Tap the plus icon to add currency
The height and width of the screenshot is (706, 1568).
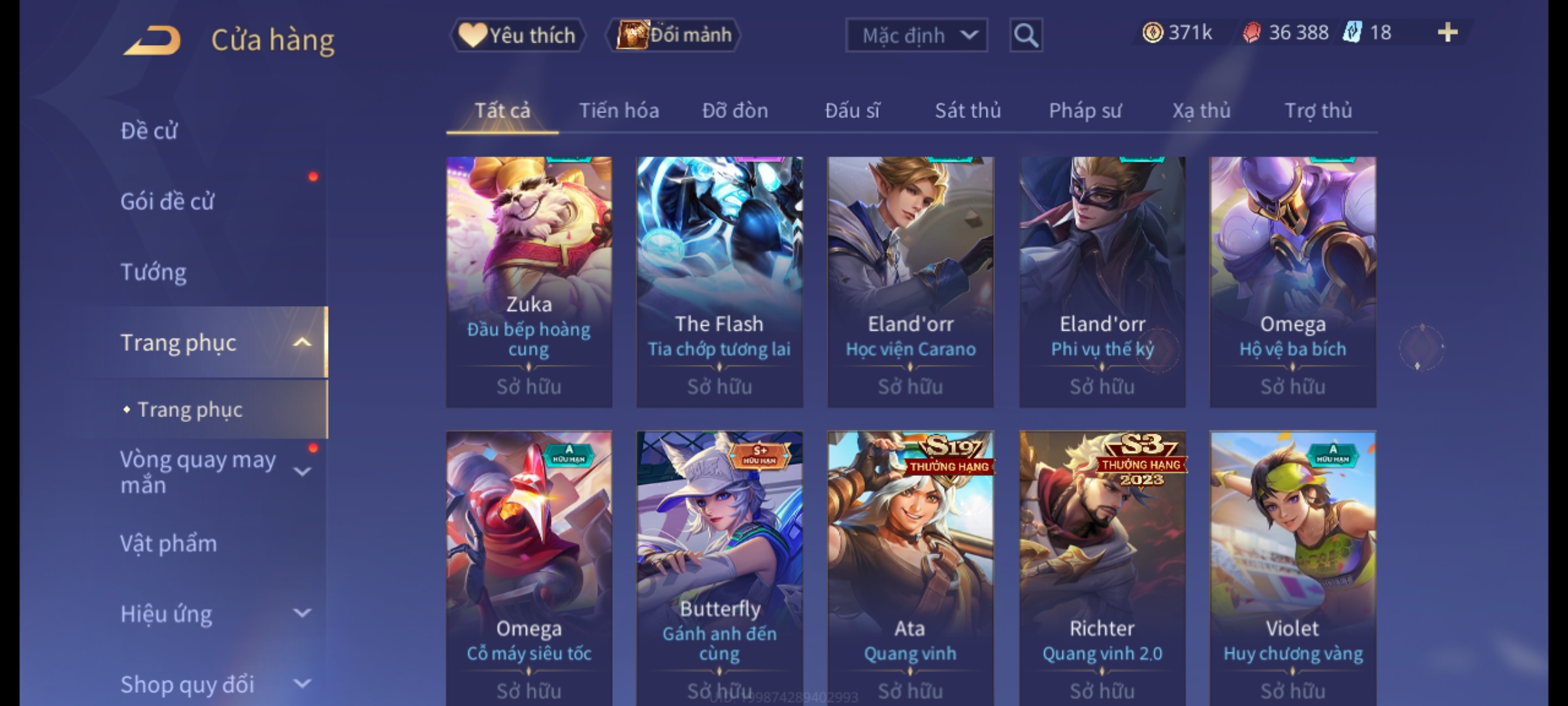coord(1448,33)
